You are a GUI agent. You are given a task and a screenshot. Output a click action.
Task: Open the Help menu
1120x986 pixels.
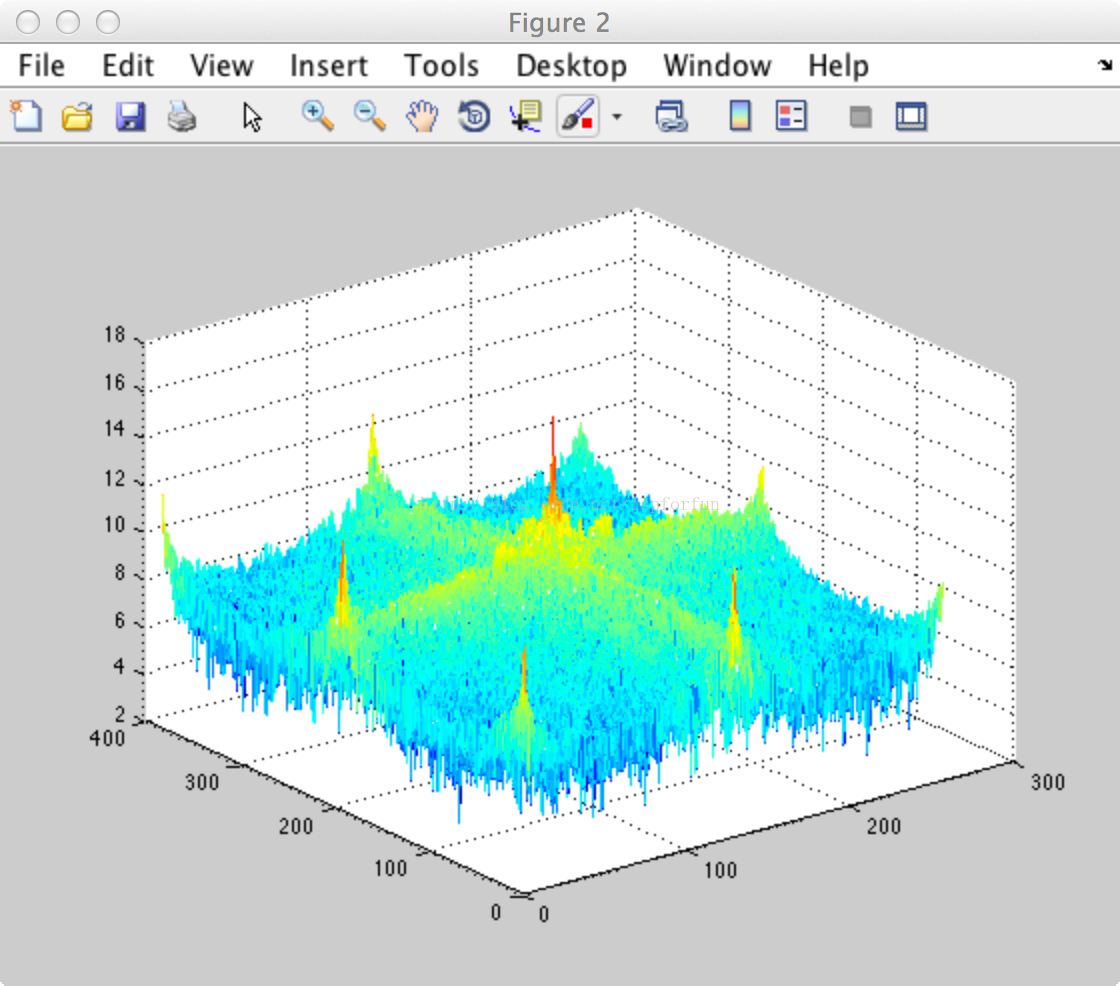coord(839,66)
